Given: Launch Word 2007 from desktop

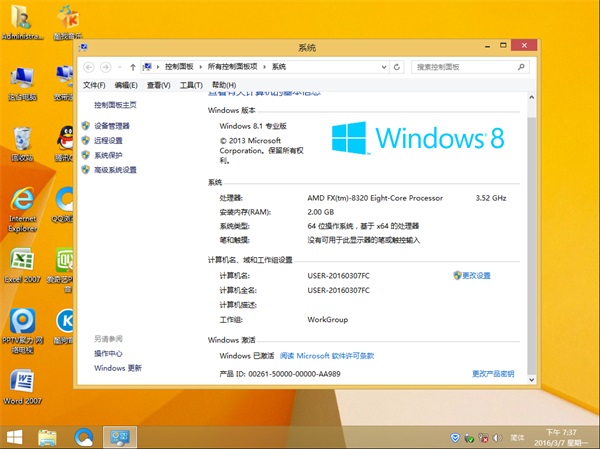Looking at the screenshot, I should pos(22,384).
